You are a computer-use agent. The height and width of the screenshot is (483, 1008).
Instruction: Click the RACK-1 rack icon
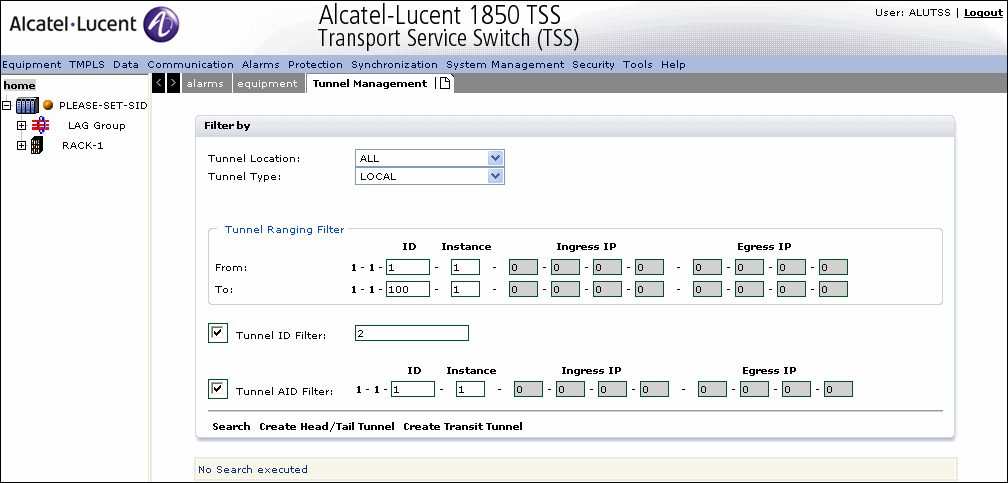pos(37,145)
